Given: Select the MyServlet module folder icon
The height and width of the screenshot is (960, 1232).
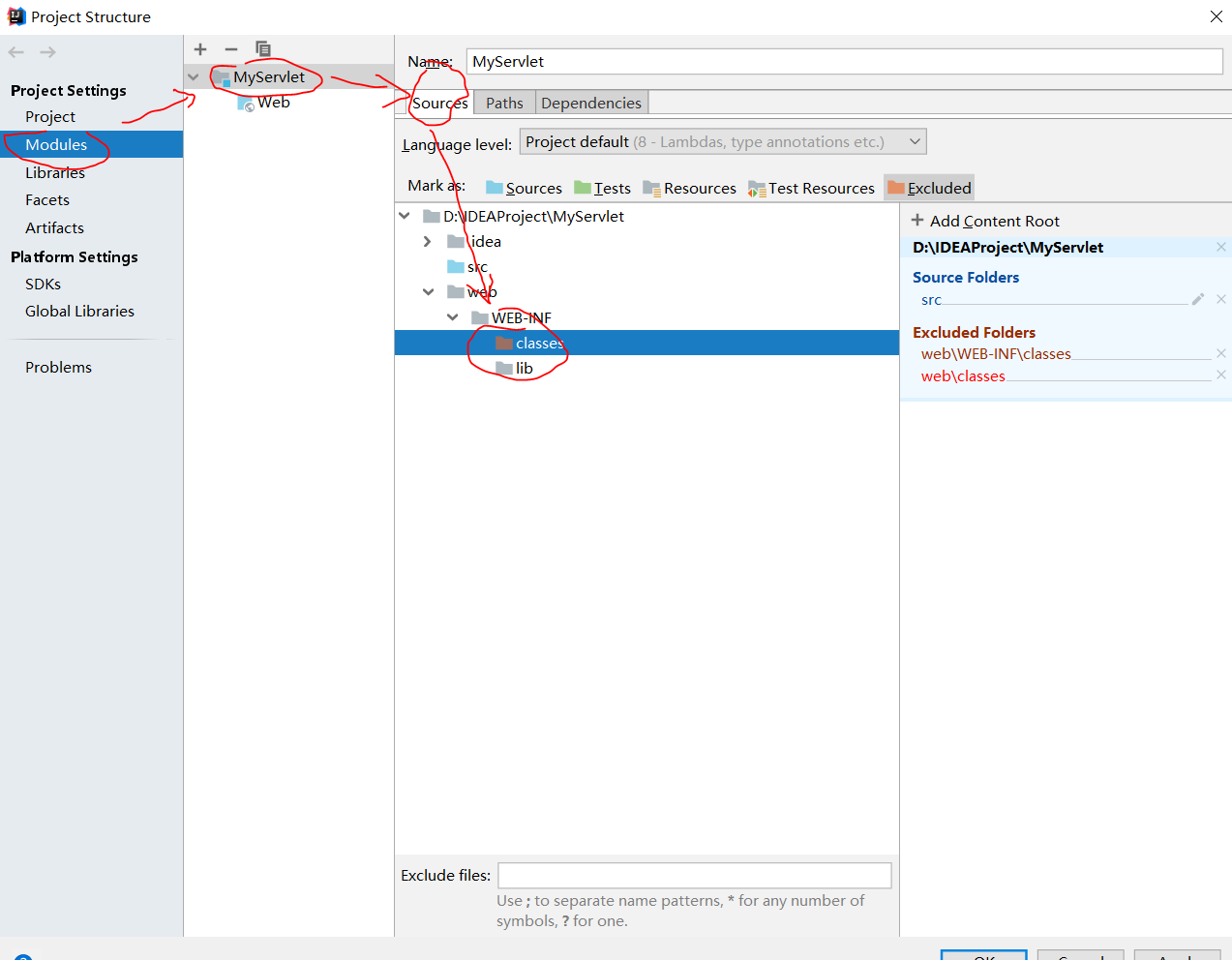Looking at the screenshot, I should click(221, 77).
